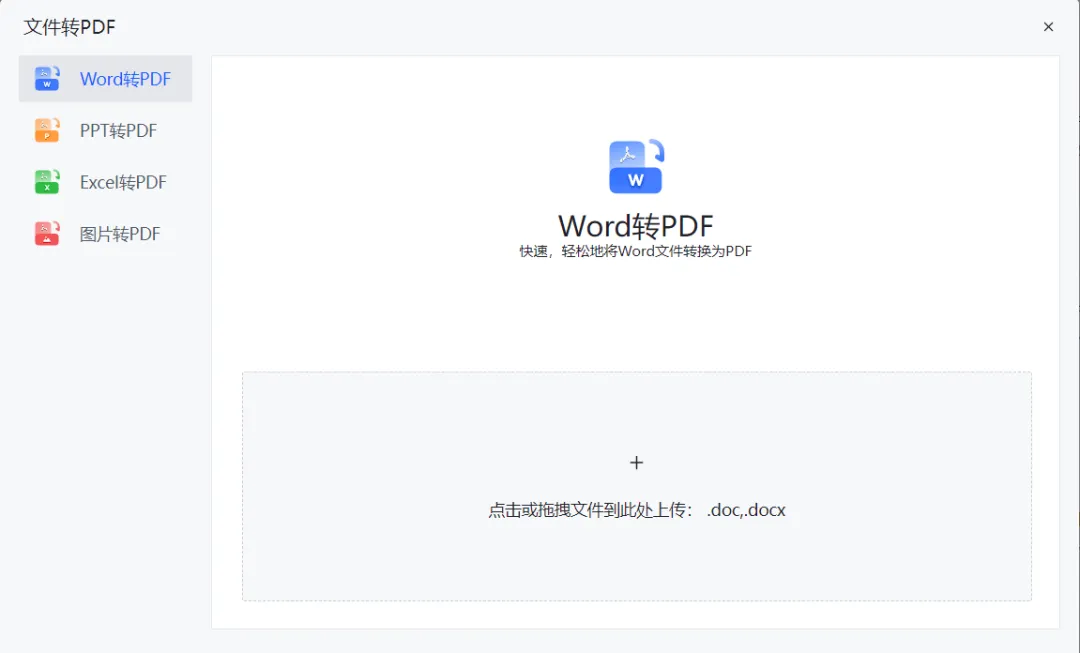The image size is (1080, 653).
Task: Click the green Excel-to-PDF sidebar icon
Action: [x=47, y=182]
